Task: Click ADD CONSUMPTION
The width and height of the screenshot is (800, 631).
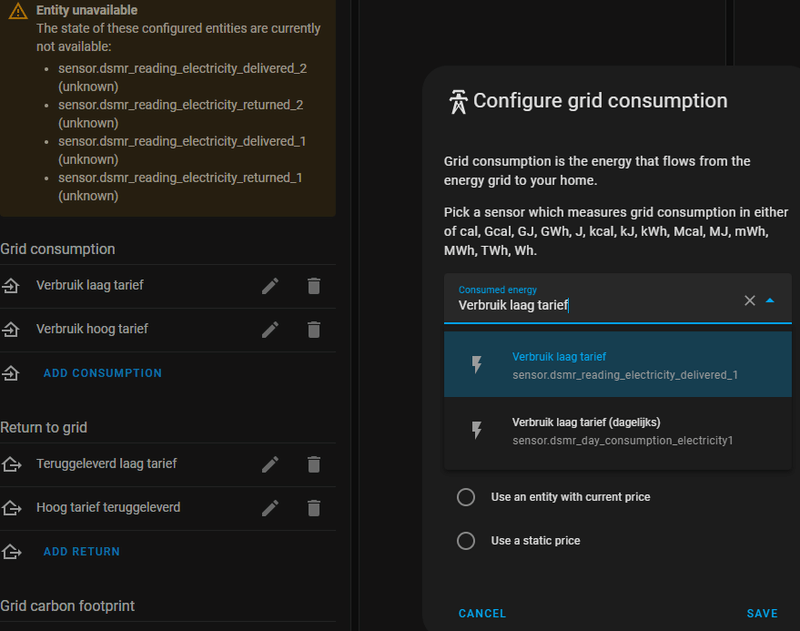Action: coord(102,373)
